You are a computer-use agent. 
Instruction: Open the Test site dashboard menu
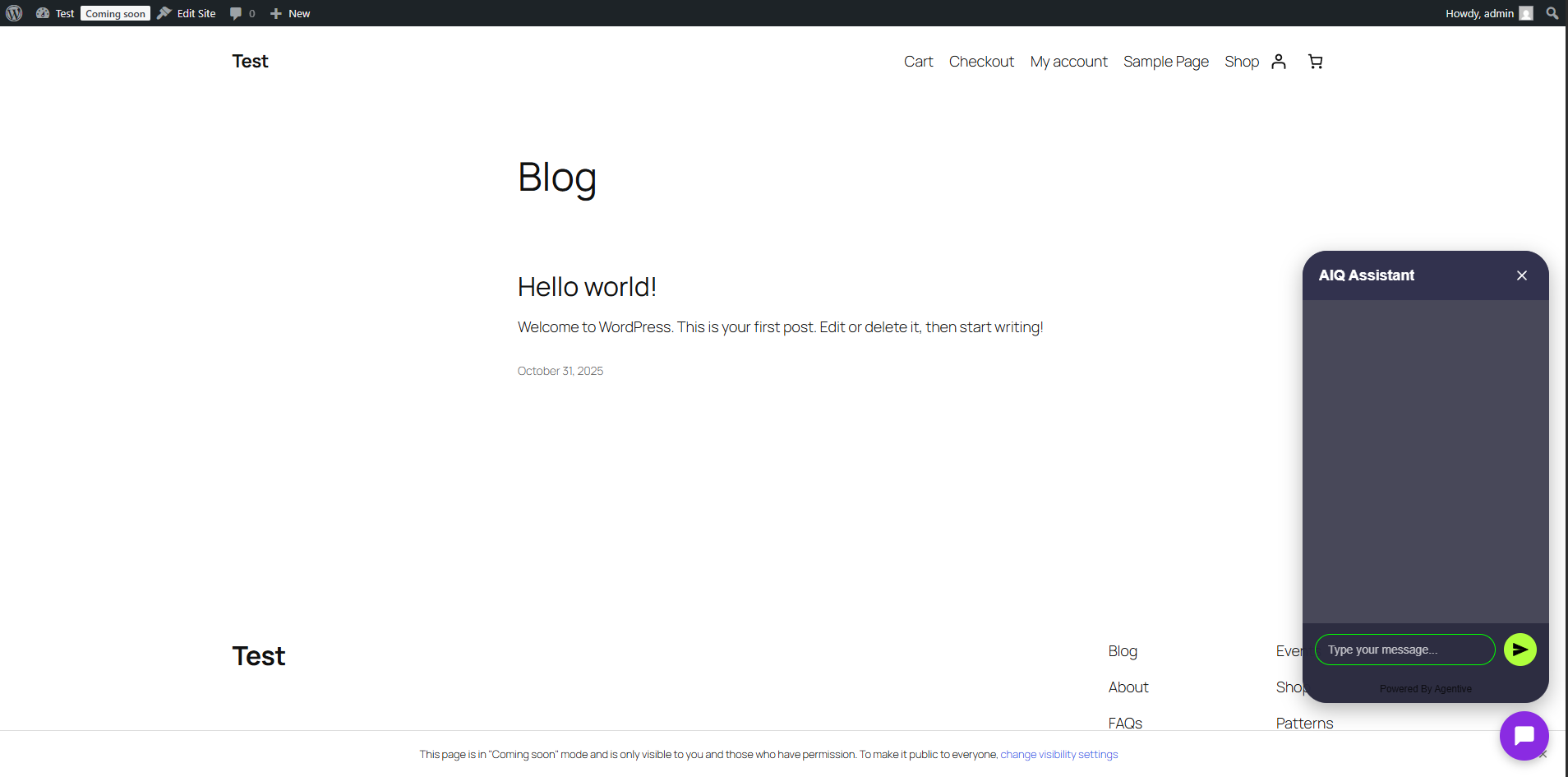(x=56, y=13)
